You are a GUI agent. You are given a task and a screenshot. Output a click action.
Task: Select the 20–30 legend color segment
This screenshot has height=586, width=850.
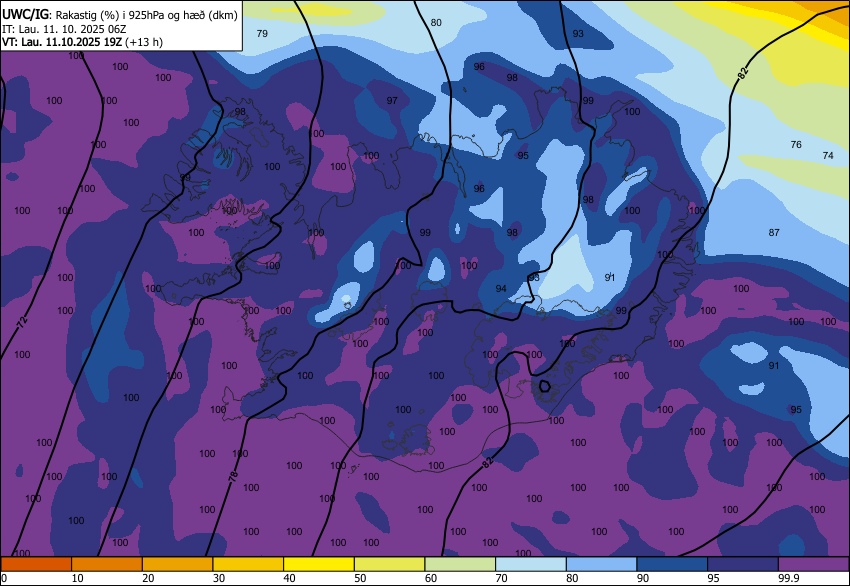[x=177, y=564]
